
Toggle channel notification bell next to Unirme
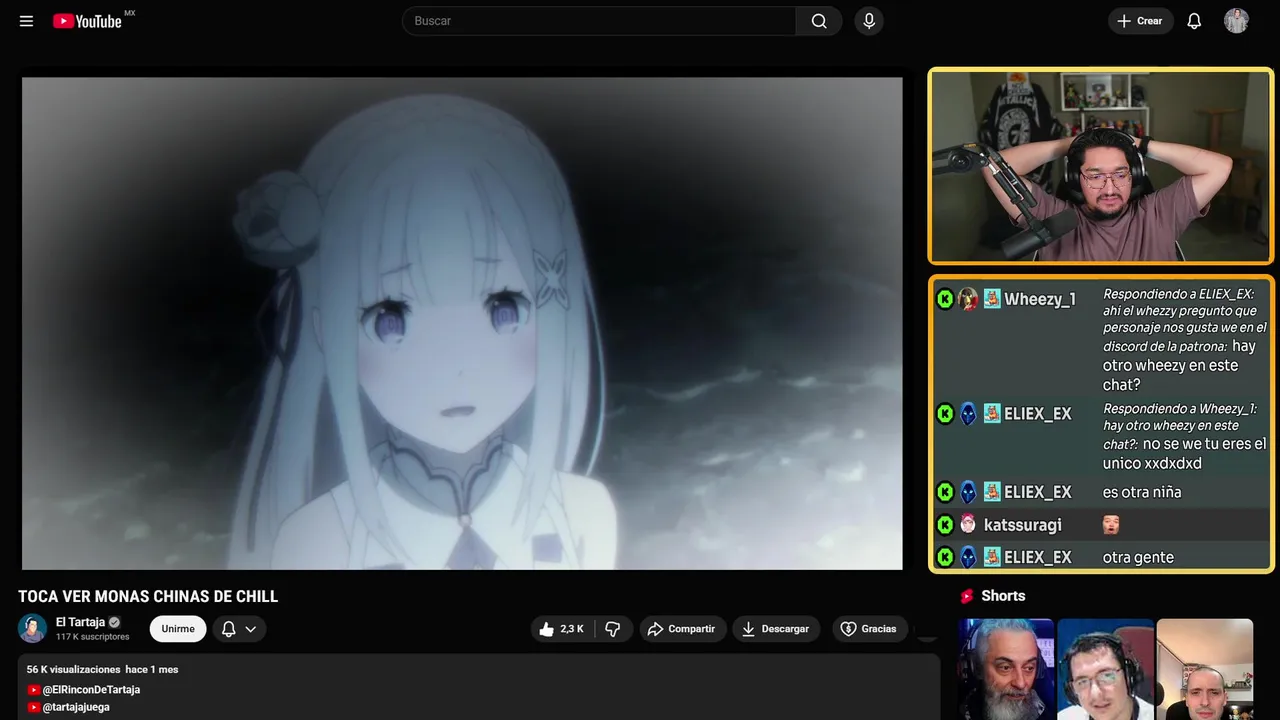point(228,629)
